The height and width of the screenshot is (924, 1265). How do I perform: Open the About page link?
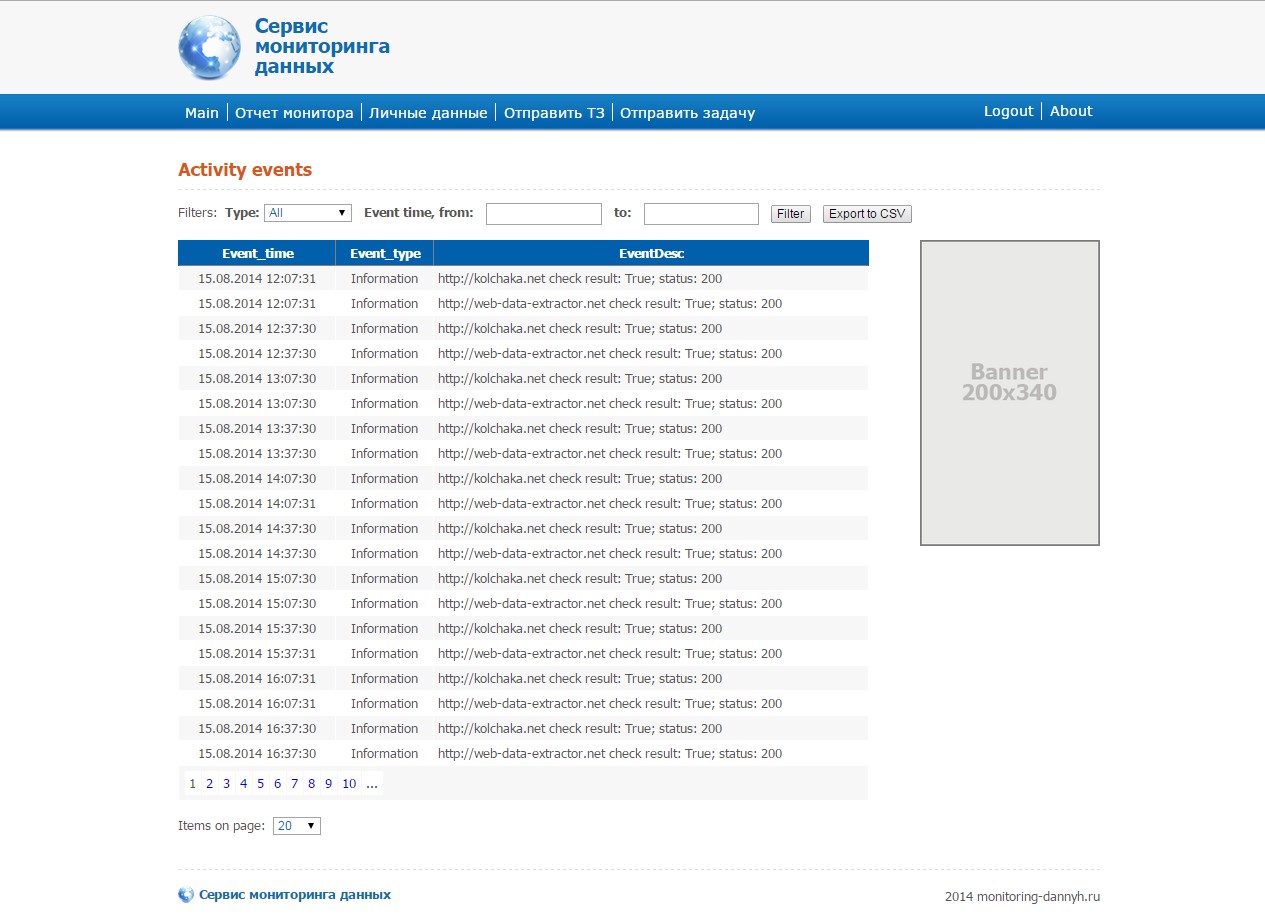click(1071, 111)
